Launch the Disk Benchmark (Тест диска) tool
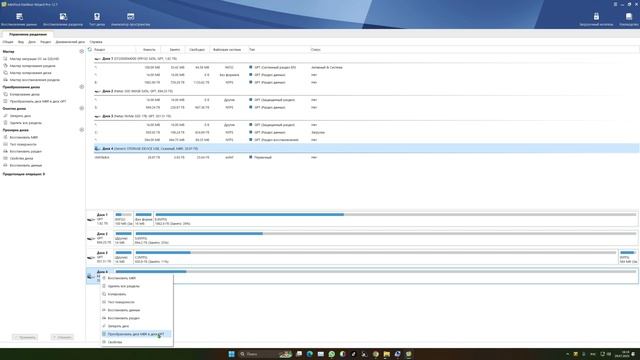 tap(97, 19)
